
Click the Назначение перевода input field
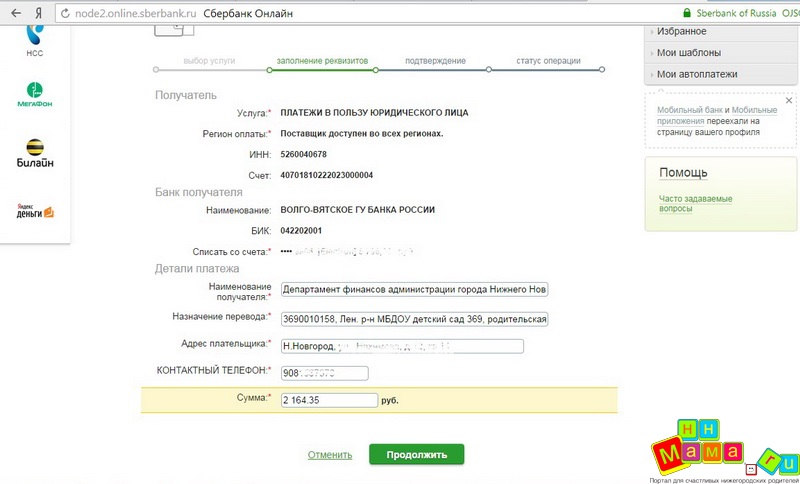414,319
